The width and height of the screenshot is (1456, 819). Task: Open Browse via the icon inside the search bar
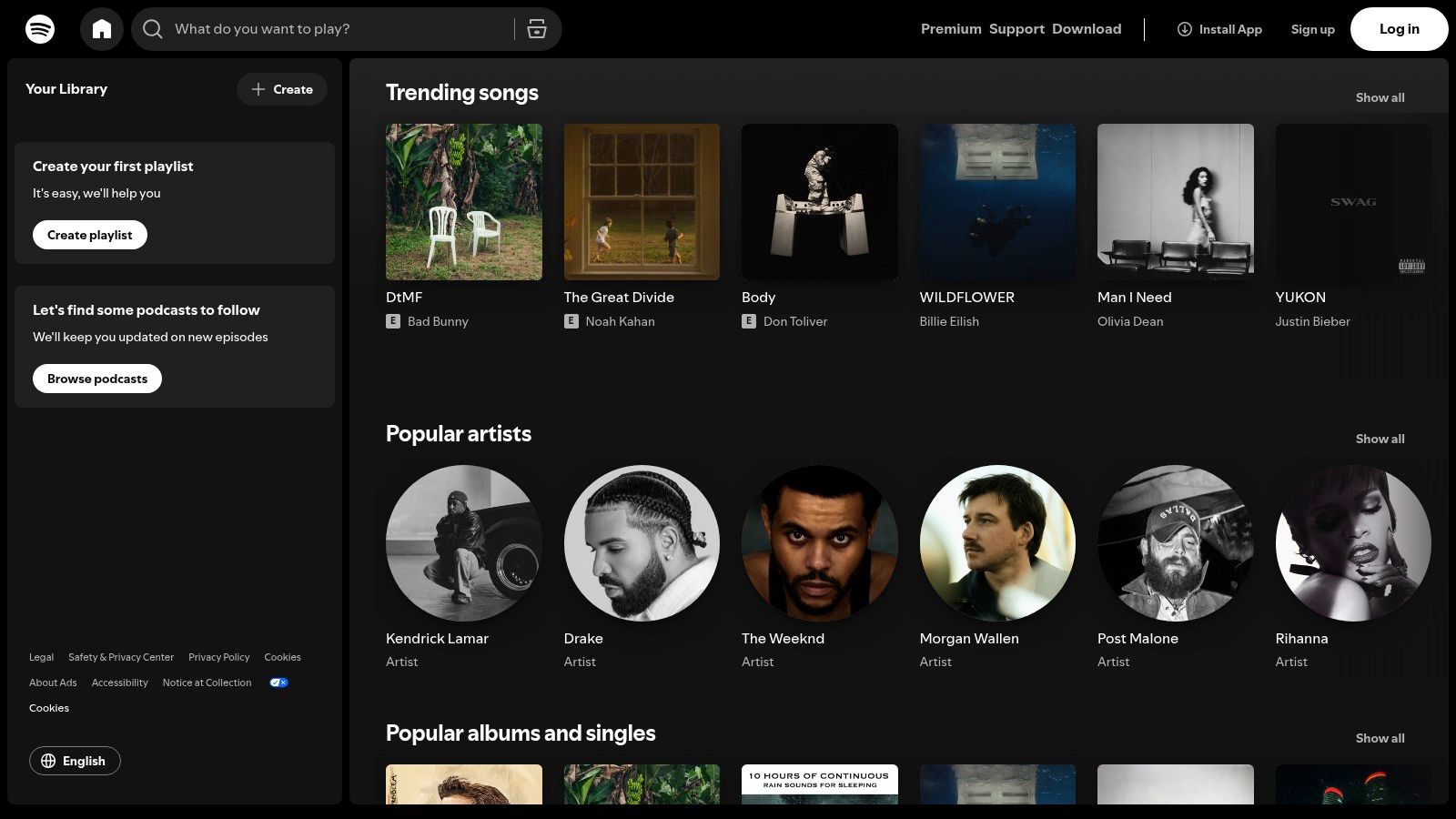click(x=537, y=28)
